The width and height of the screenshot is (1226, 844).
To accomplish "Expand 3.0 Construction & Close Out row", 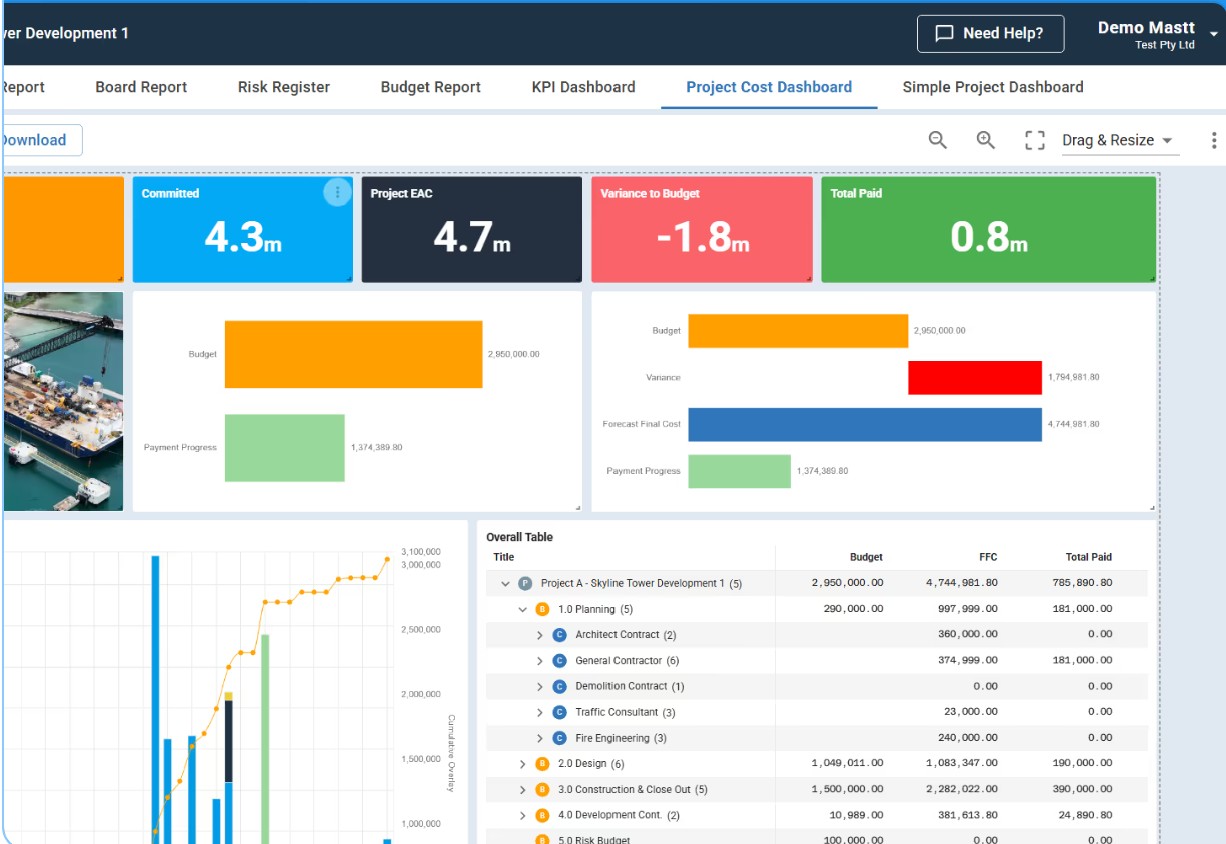I will (x=522, y=790).
